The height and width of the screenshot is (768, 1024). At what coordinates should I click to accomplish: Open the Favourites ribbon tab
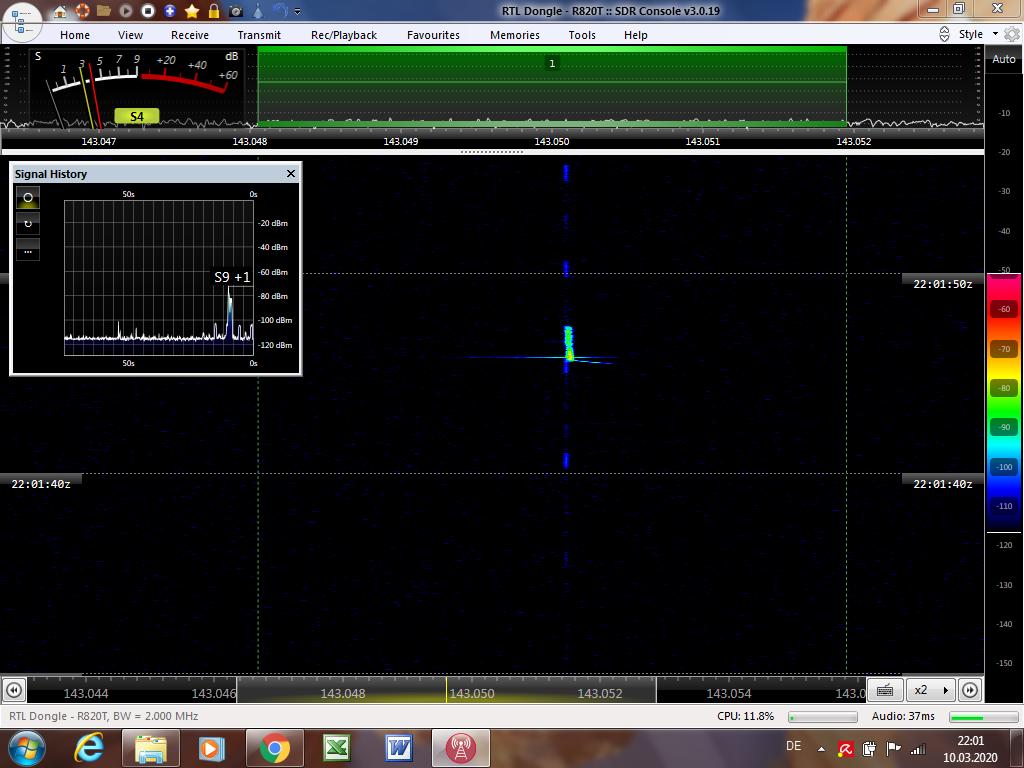click(x=433, y=35)
